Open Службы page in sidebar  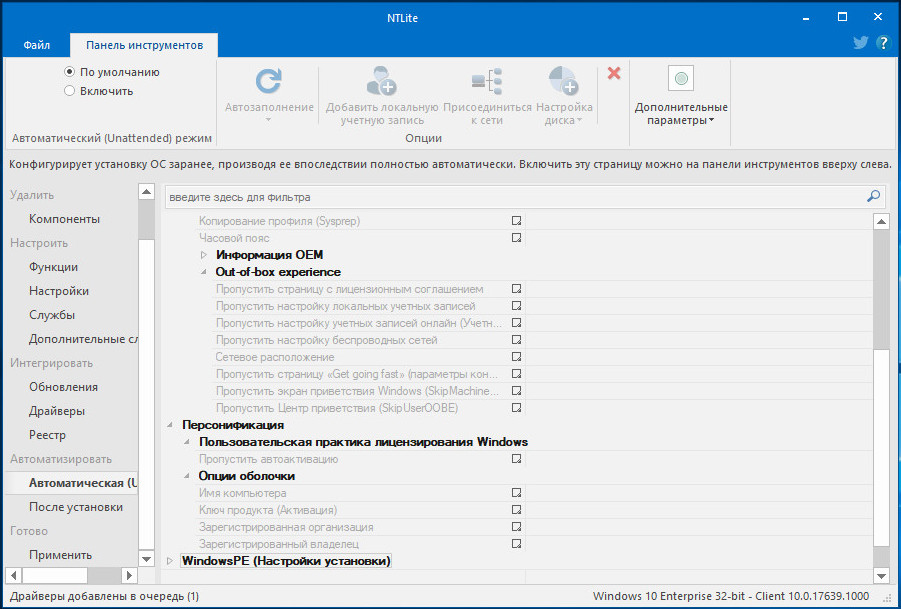(x=52, y=315)
